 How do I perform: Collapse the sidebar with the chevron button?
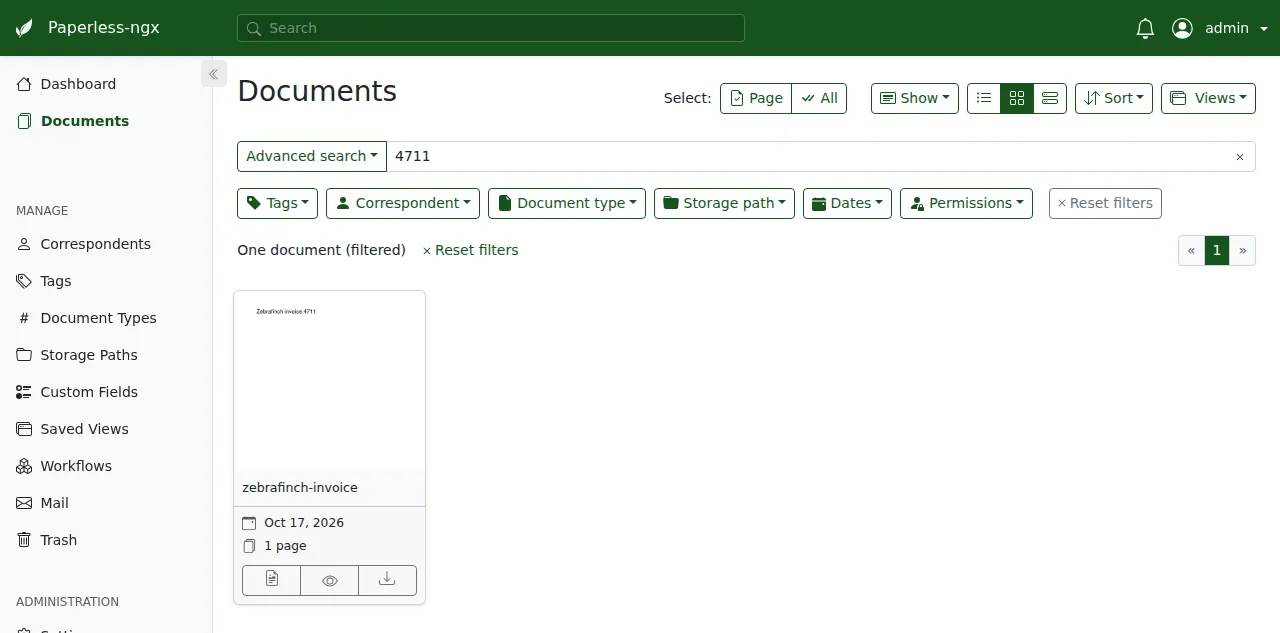pos(213,74)
